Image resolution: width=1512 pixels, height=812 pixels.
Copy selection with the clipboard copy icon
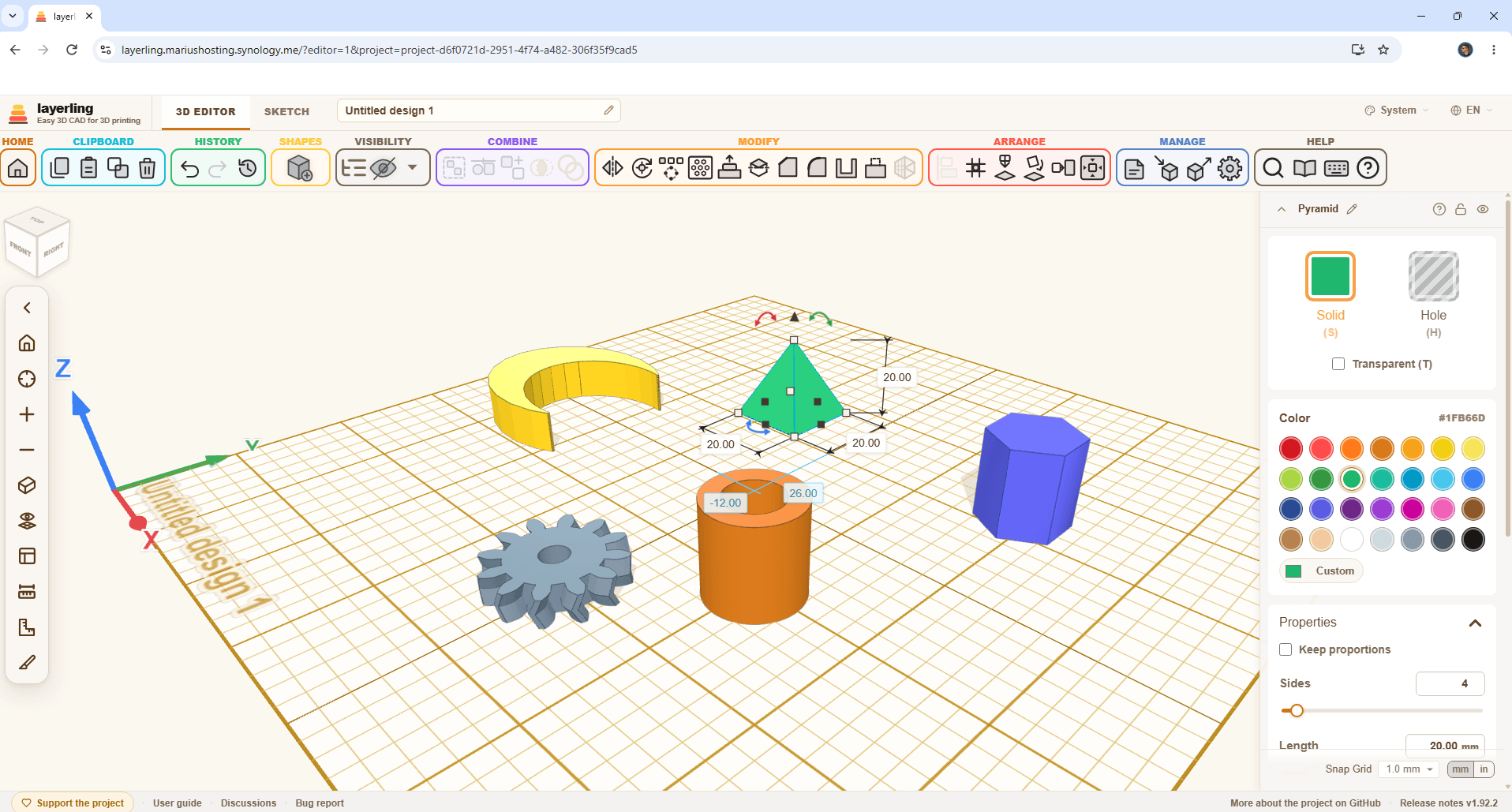tap(59, 168)
